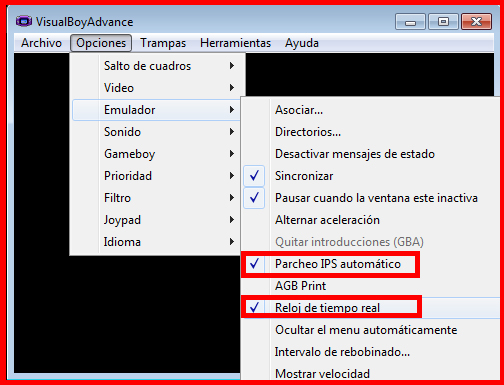The width and height of the screenshot is (504, 385).
Task: Open Directorios... settings
Action: 371,132
